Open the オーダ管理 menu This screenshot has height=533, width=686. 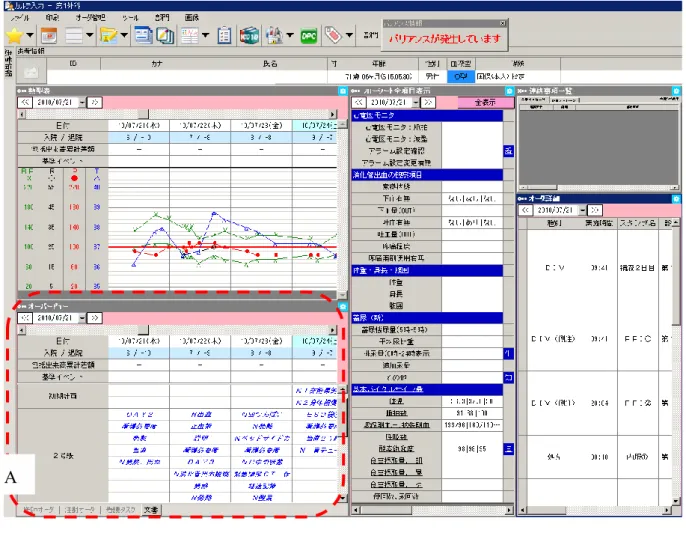pos(90,18)
